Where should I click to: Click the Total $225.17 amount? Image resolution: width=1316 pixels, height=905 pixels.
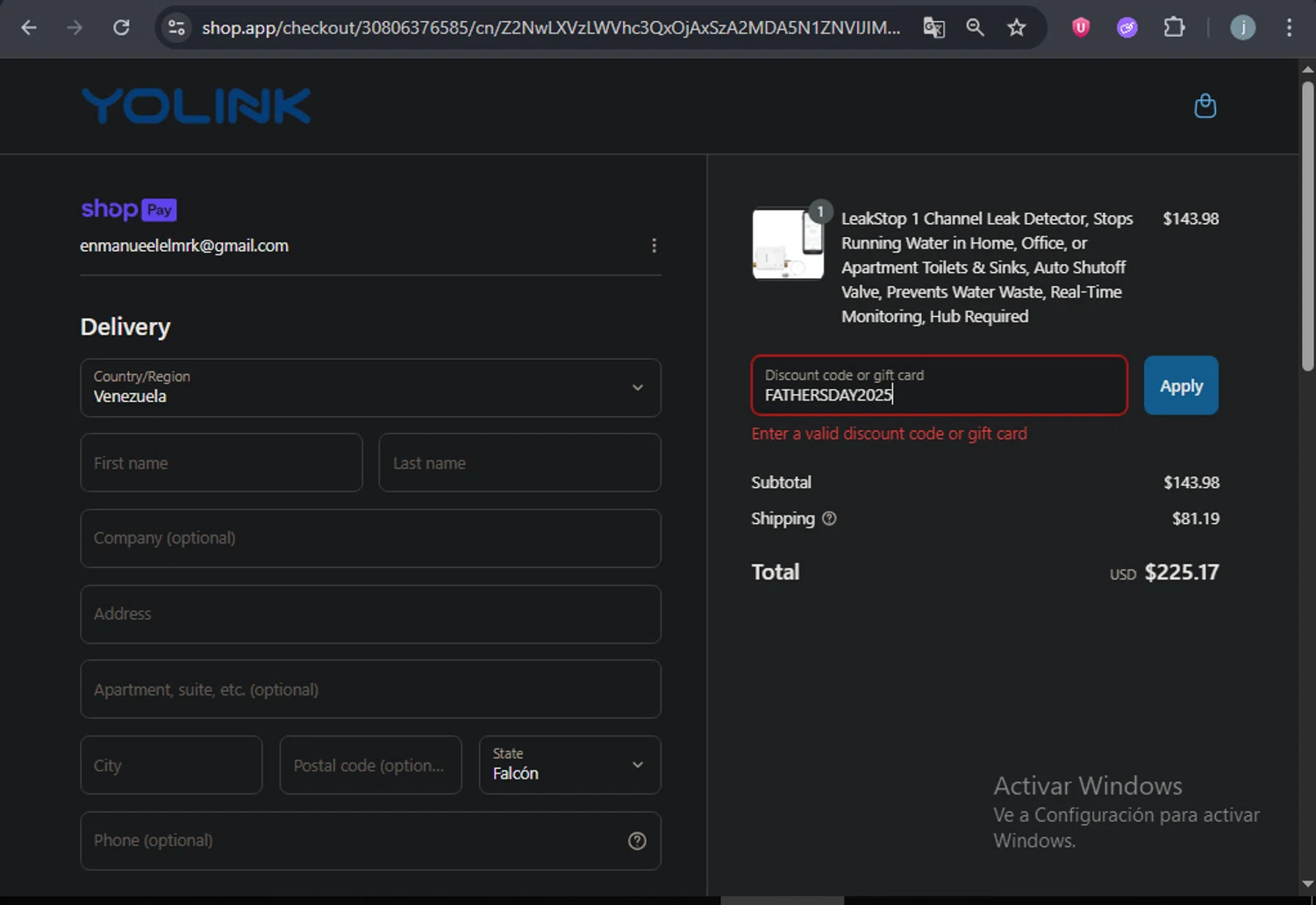coord(1182,572)
